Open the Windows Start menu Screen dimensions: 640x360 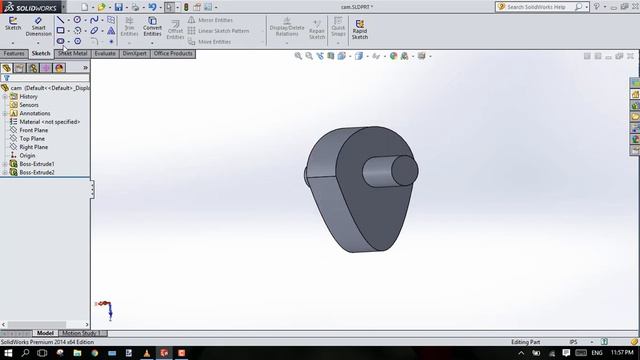[x=8, y=353]
